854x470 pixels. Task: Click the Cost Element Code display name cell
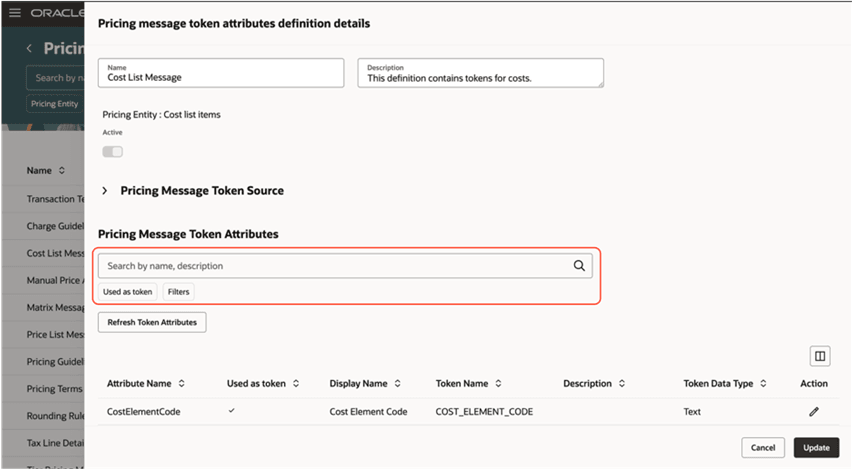[x=368, y=412]
